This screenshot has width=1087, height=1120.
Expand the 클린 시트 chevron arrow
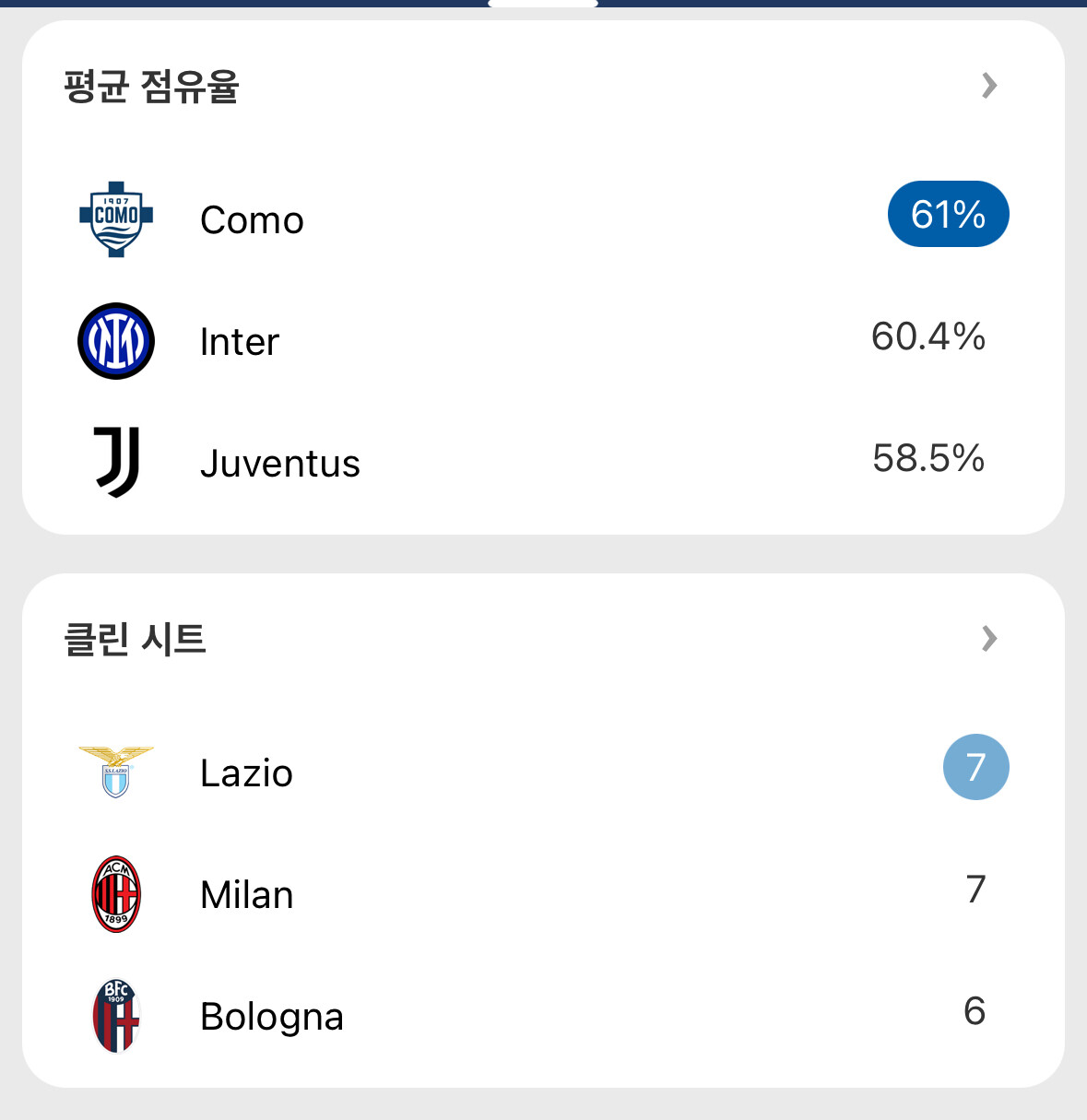[989, 639]
